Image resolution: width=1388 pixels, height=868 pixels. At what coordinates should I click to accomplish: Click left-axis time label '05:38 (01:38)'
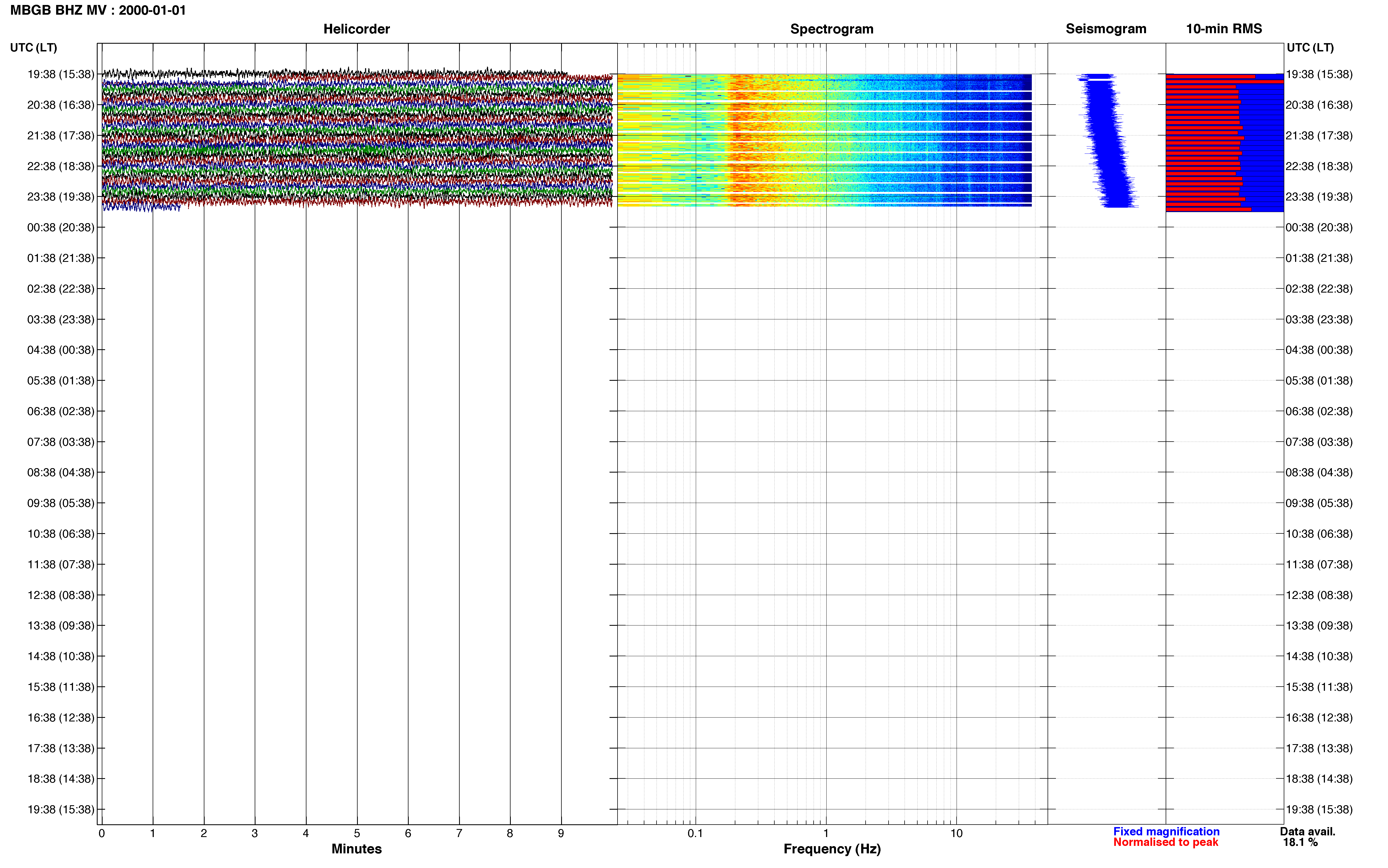[x=61, y=380]
